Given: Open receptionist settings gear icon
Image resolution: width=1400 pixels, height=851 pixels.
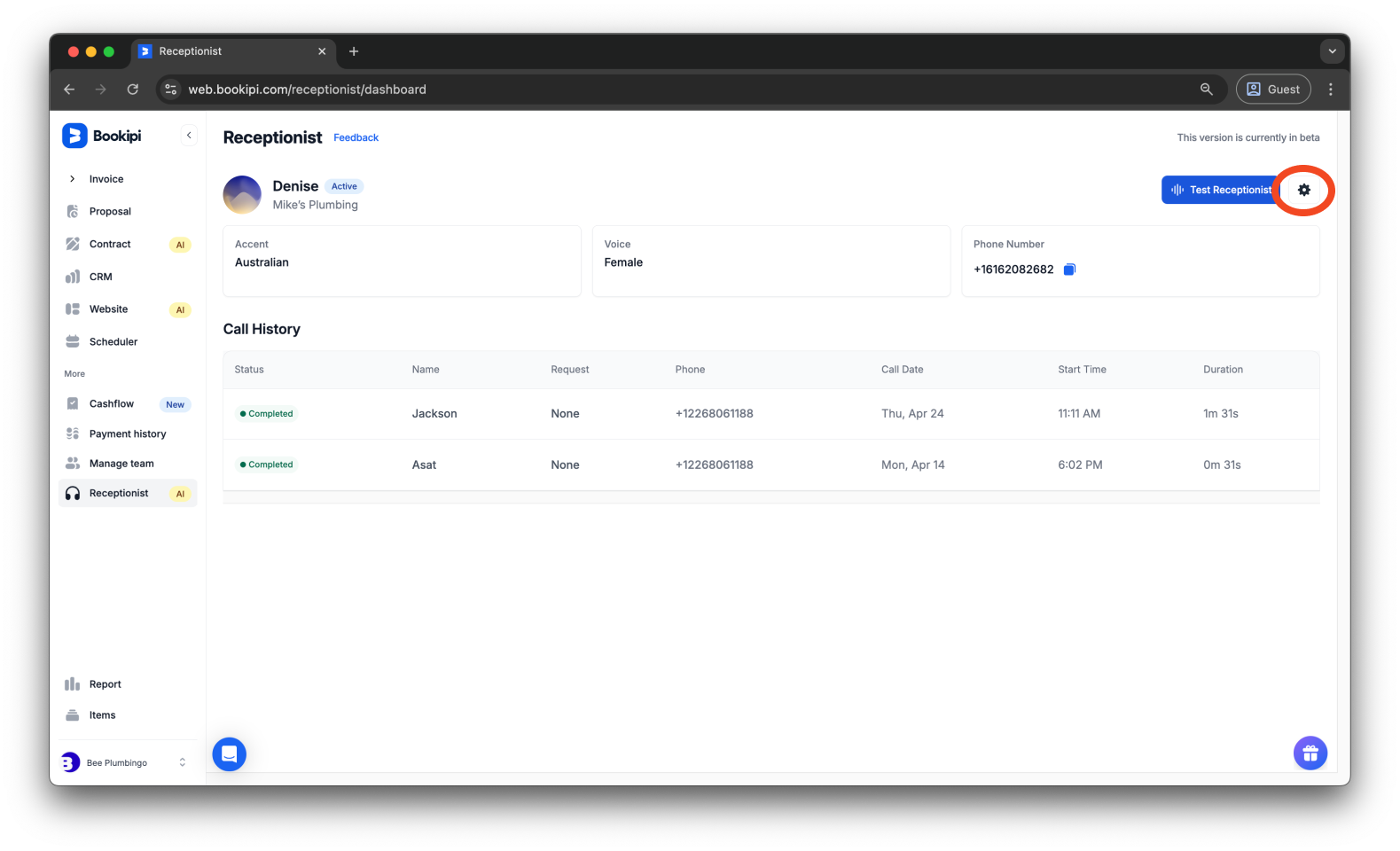Looking at the screenshot, I should pyautogui.click(x=1303, y=190).
